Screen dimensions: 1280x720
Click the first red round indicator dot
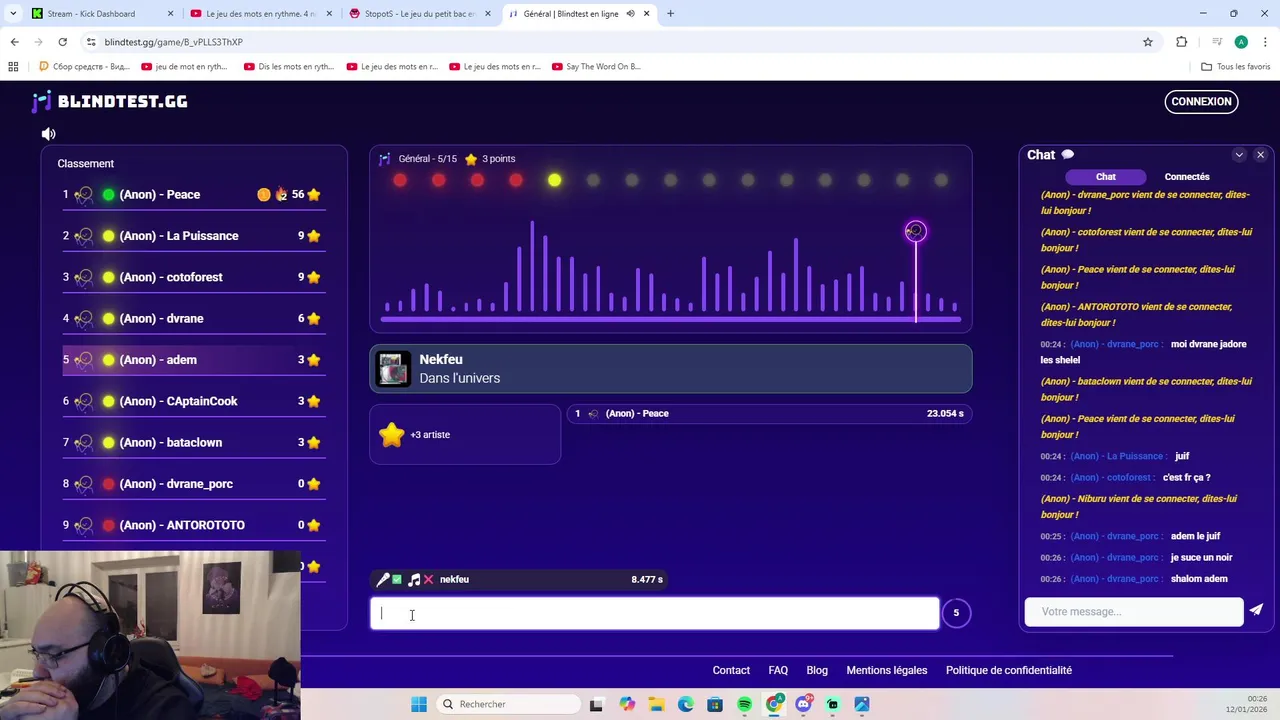[400, 180]
